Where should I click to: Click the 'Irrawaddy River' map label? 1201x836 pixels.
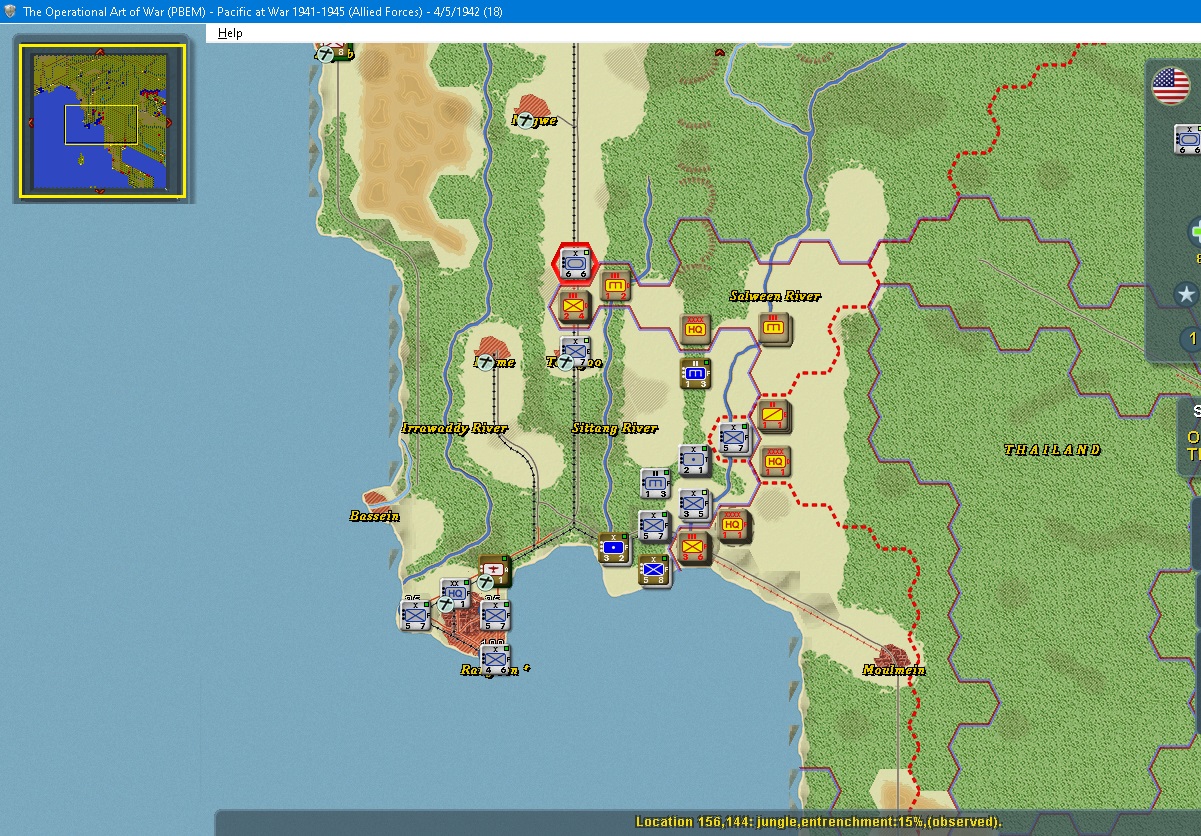[x=454, y=428]
